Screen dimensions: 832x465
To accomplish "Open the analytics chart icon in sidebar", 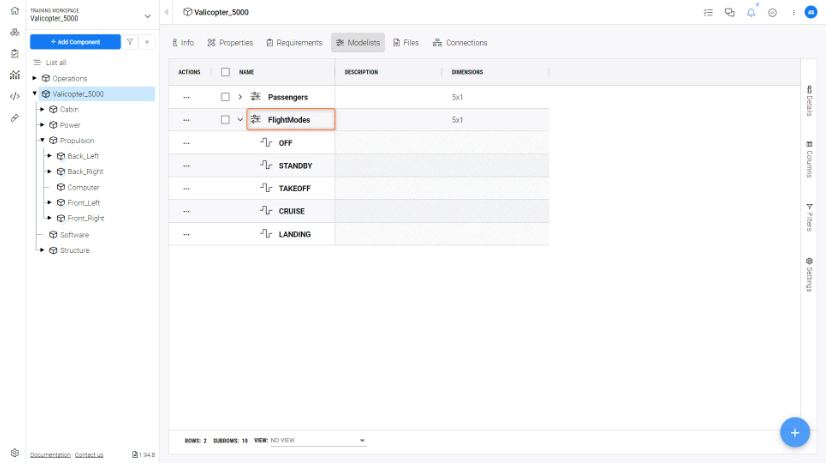I will coord(14,75).
